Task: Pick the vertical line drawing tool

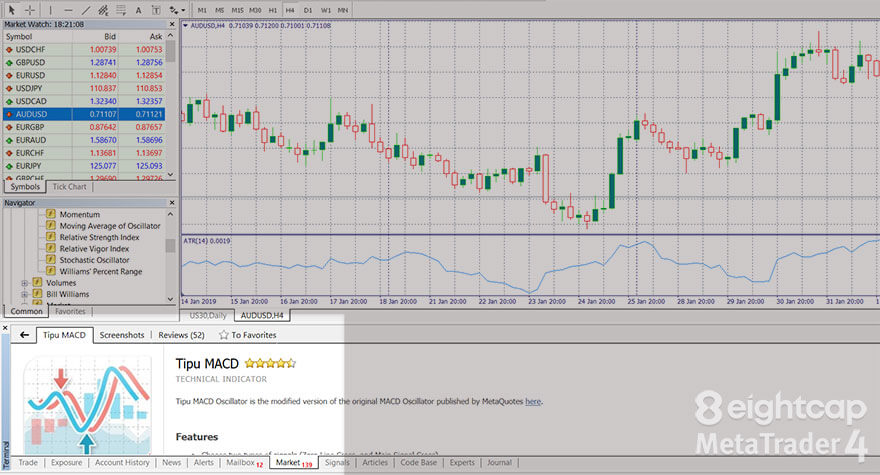Action: 51,10
